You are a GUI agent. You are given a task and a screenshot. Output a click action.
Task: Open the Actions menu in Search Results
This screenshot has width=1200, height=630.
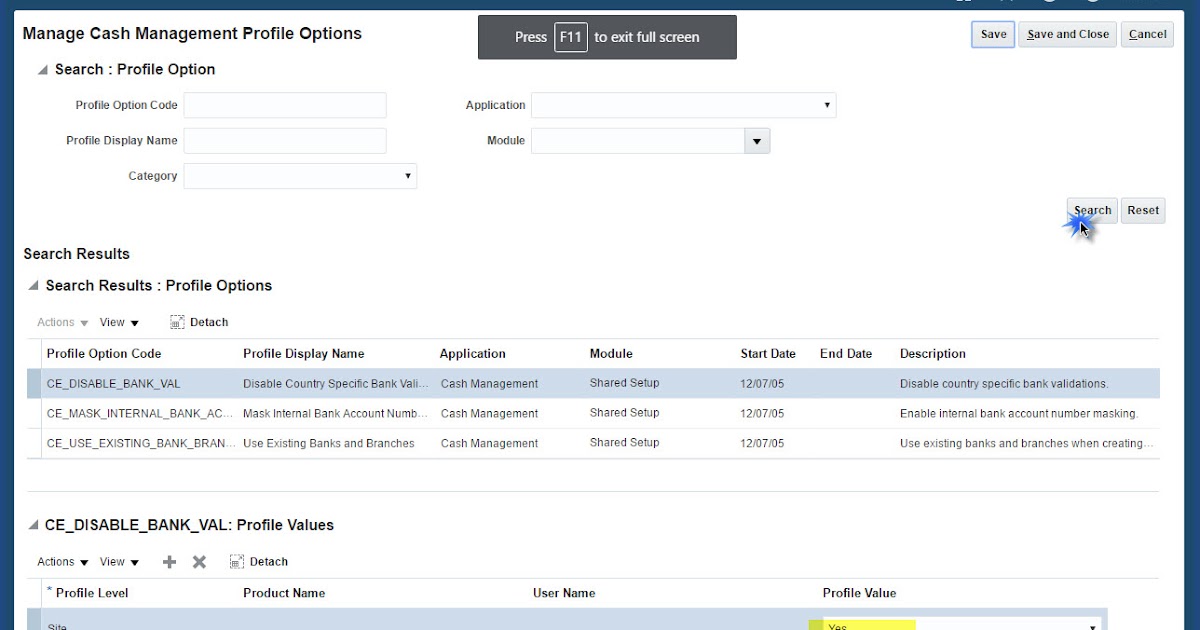(x=57, y=321)
